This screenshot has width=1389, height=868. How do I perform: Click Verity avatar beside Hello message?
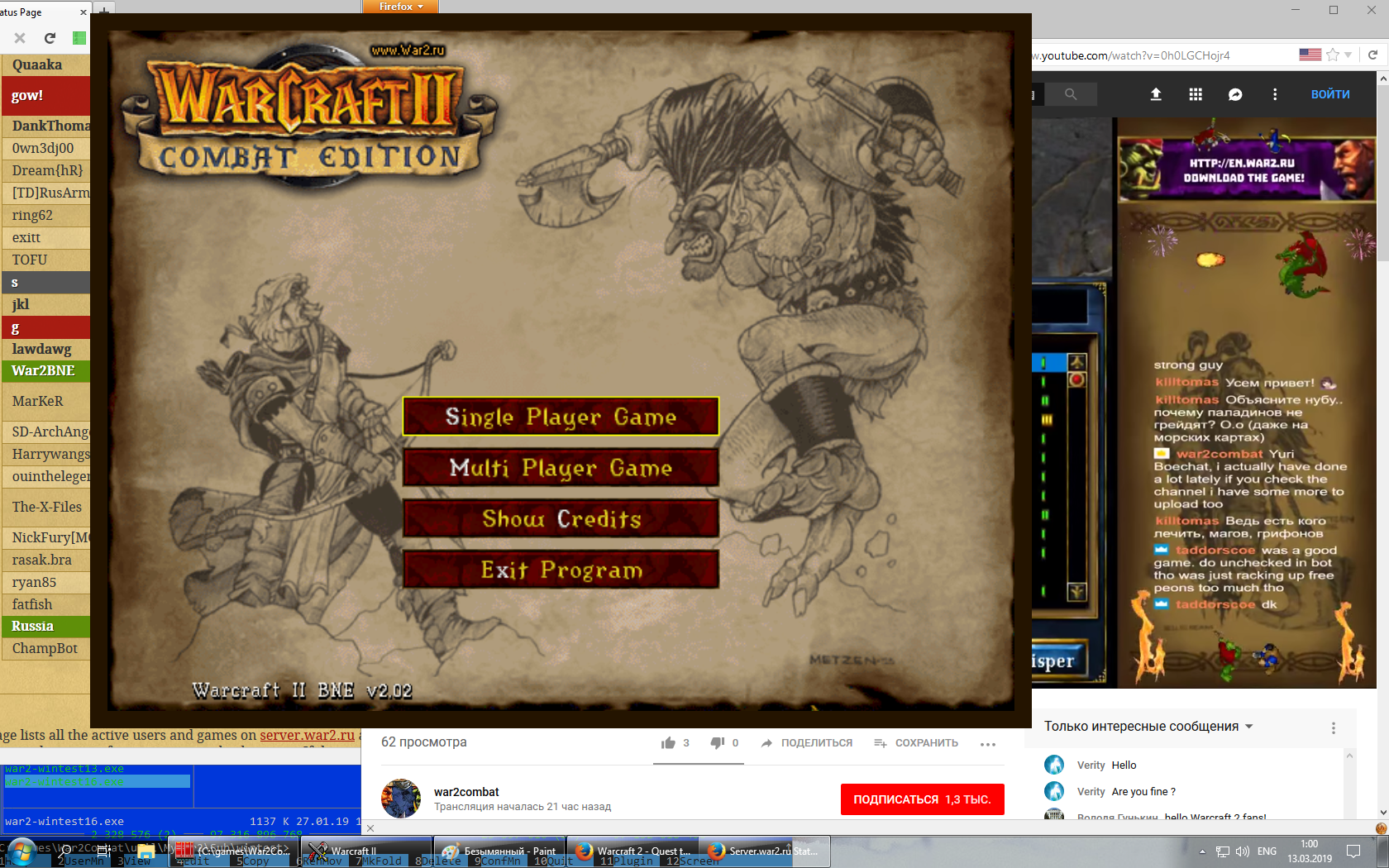point(1054,765)
